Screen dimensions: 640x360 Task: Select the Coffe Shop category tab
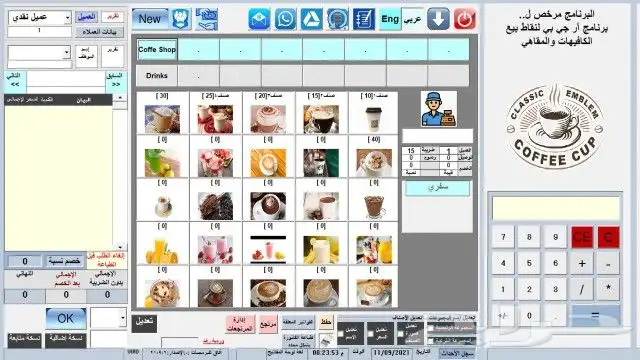pyautogui.click(x=157, y=49)
